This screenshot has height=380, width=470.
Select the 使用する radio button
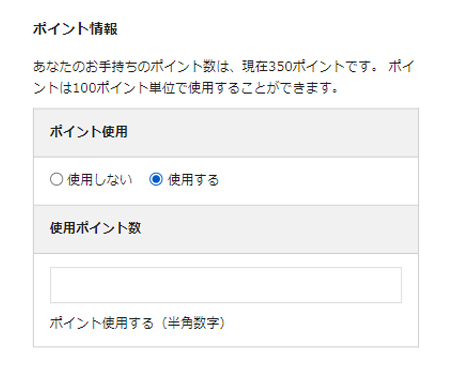click(x=156, y=179)
